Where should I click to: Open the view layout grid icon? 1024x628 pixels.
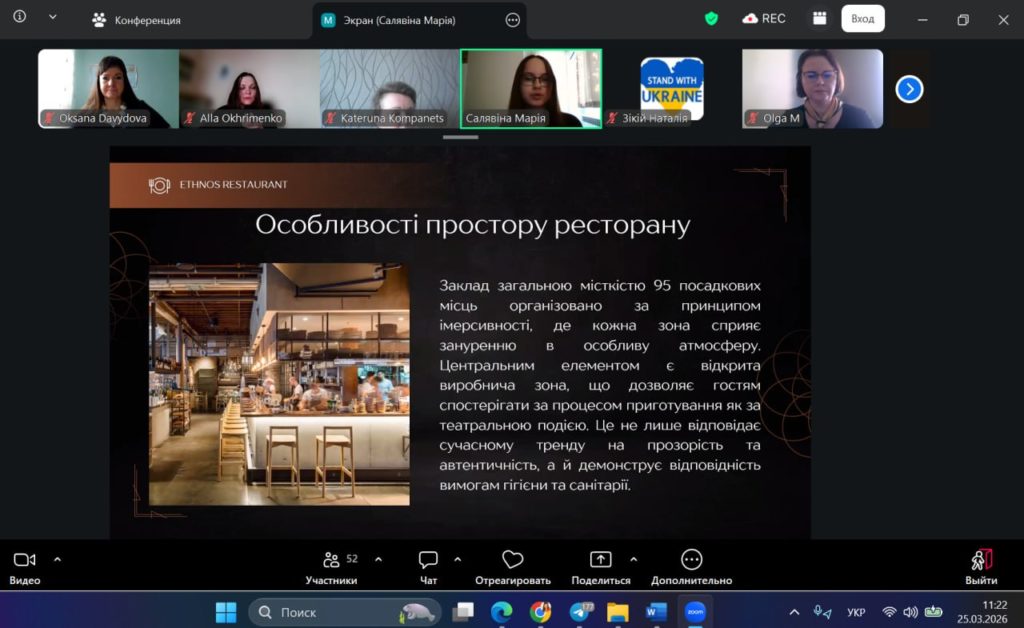coord(820,19)
